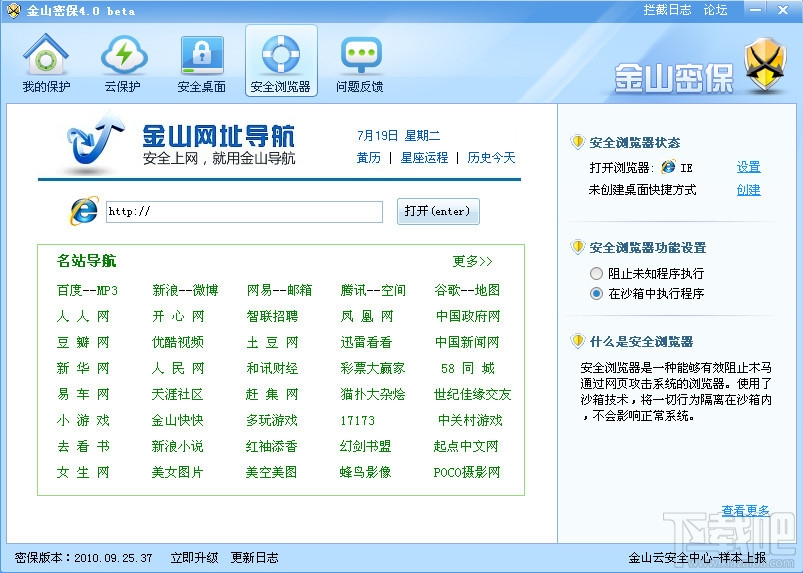
Task: Open the 起点中文网 site link
Action: (466, 446)
